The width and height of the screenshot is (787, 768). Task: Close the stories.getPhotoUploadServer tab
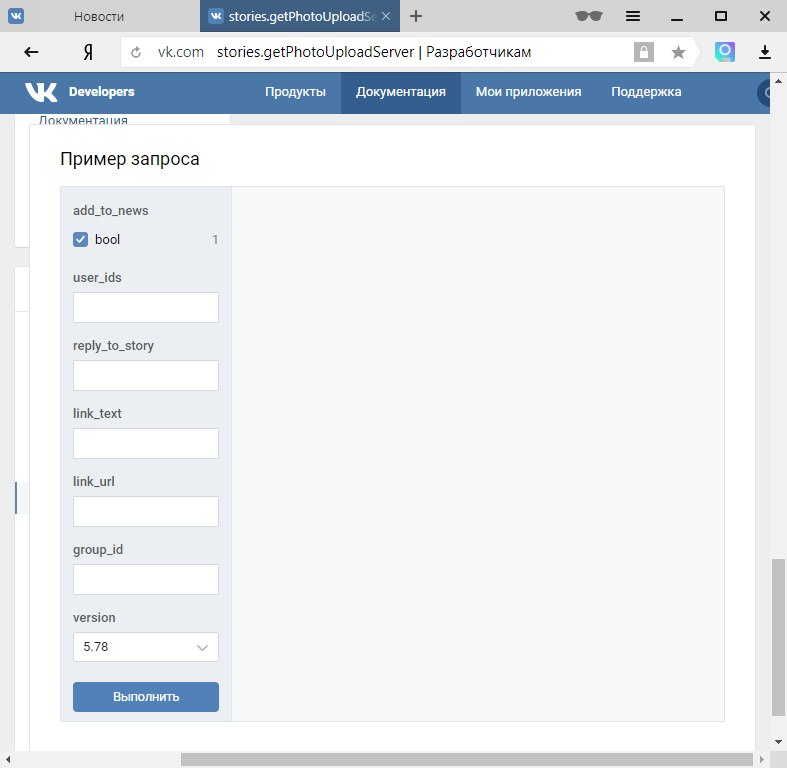click(386, 16)
